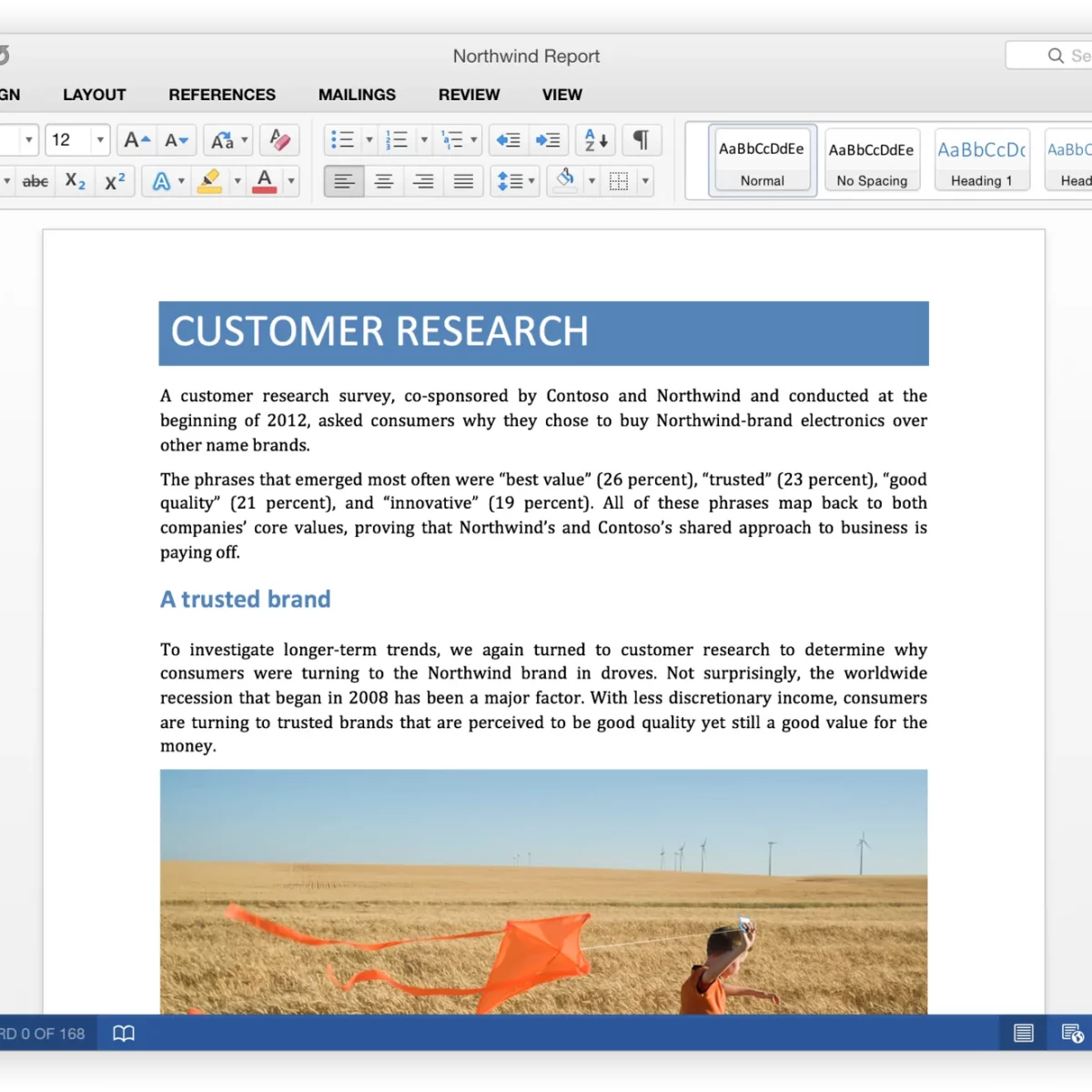Switch to the LAYOUT ribbon tab
The image size is (1092, 1092).
(x=95, y=95)
